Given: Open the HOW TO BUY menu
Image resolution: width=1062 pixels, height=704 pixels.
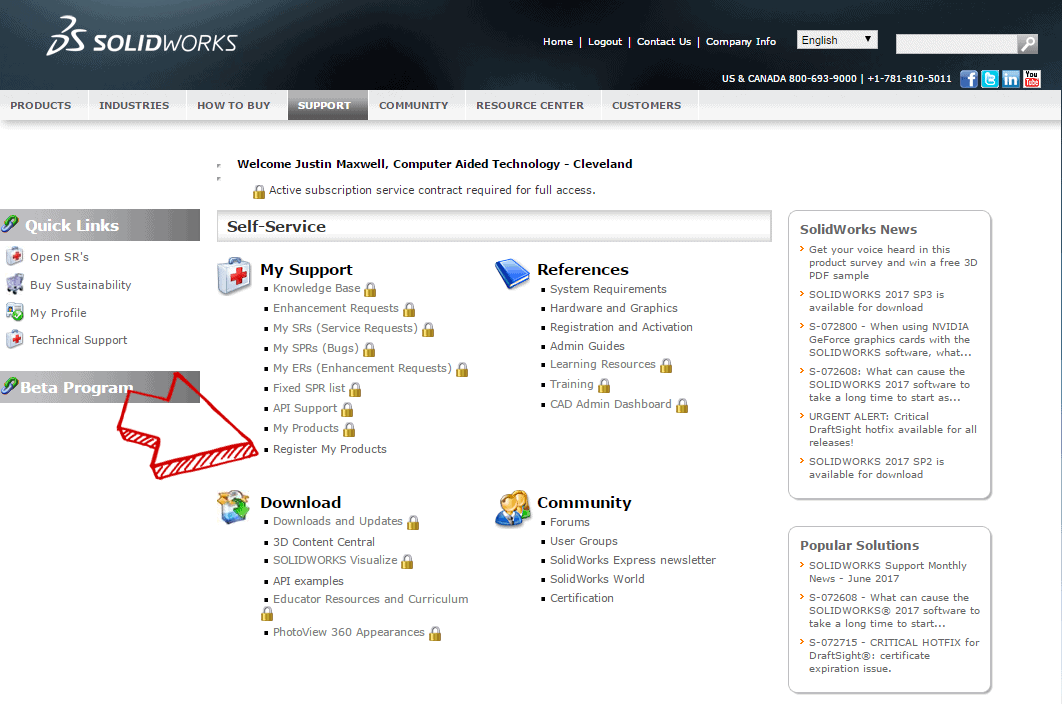Looking at the screenshot, I should (x=234, y=105).
